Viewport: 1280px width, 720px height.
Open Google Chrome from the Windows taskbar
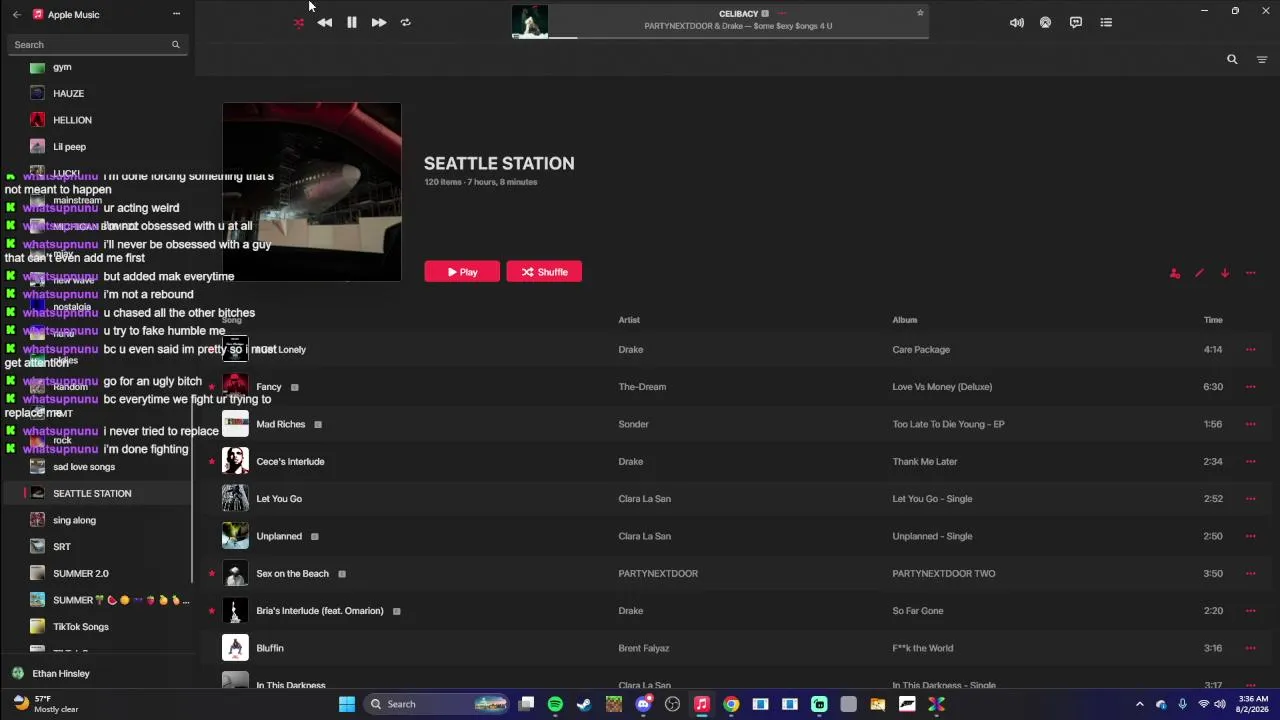(731, 704)
